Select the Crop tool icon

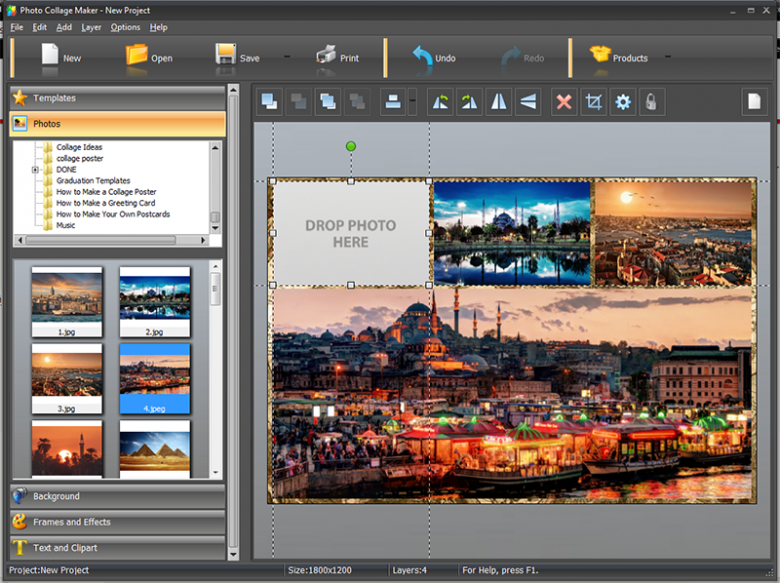tap(593, 102)
